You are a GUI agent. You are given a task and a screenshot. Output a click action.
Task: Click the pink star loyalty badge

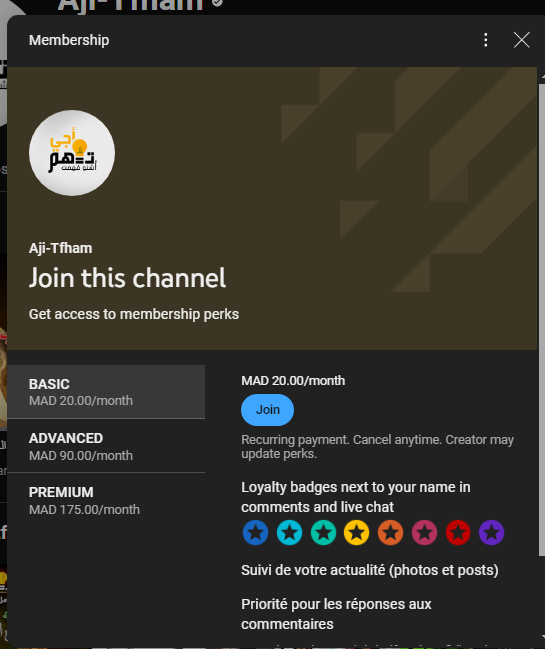pyautogui.click(x=424, y=532)
